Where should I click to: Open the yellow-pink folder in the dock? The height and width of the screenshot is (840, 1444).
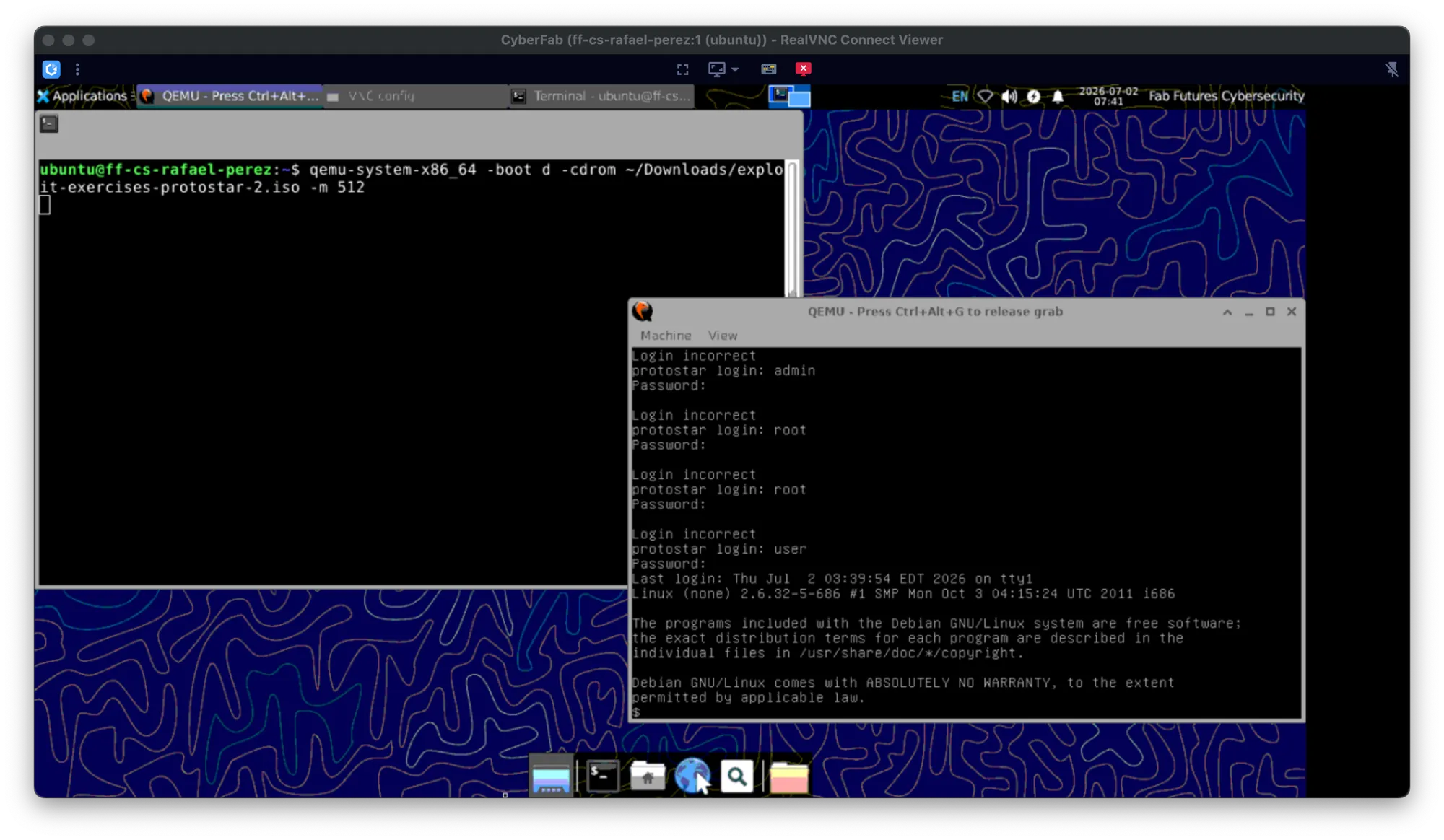pos(788,777)
